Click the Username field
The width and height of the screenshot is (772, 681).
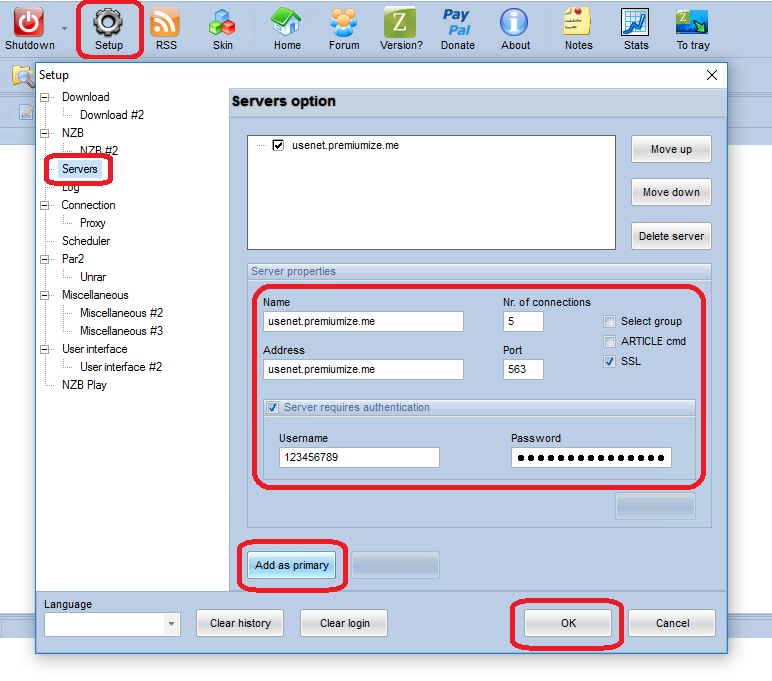(x=359, y=457)
